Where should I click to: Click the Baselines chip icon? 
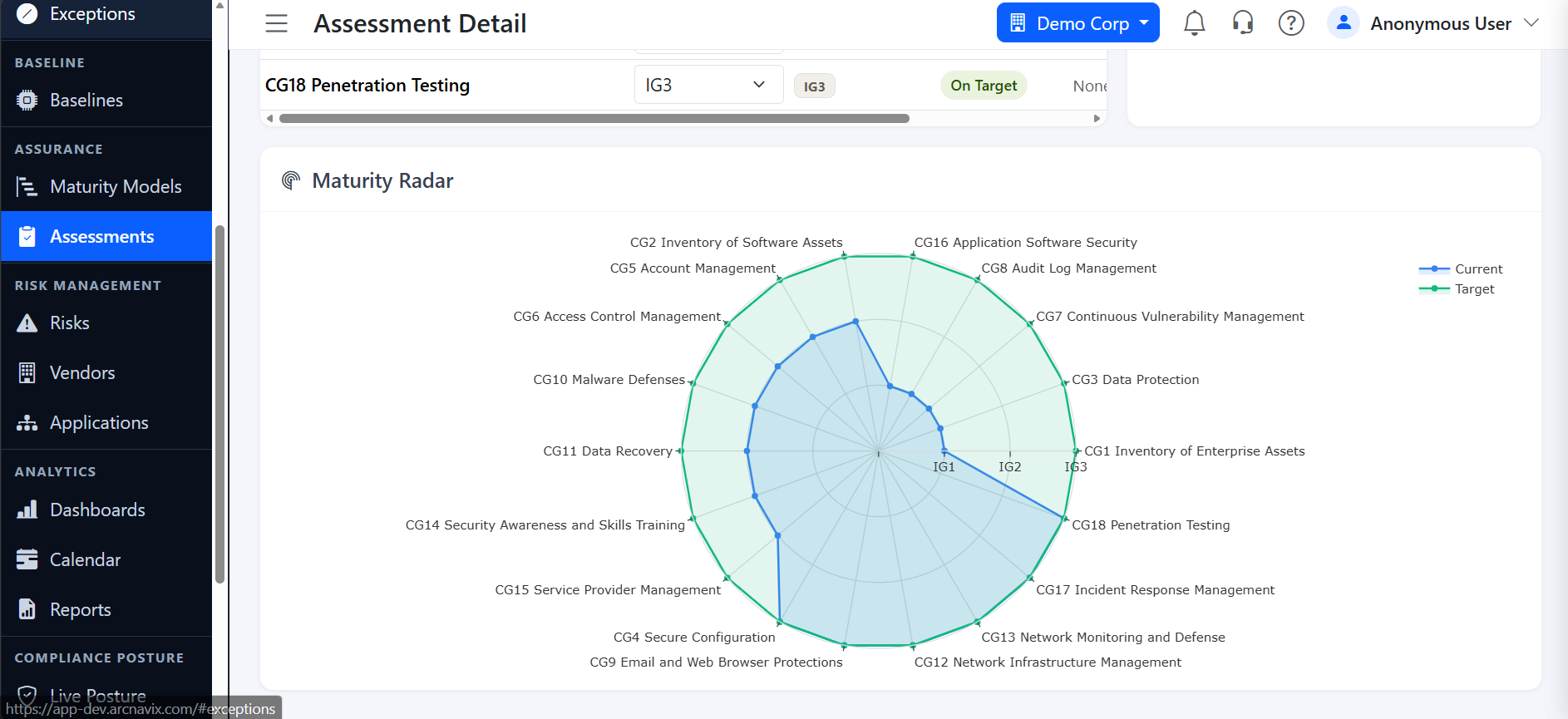coord(27,101)
